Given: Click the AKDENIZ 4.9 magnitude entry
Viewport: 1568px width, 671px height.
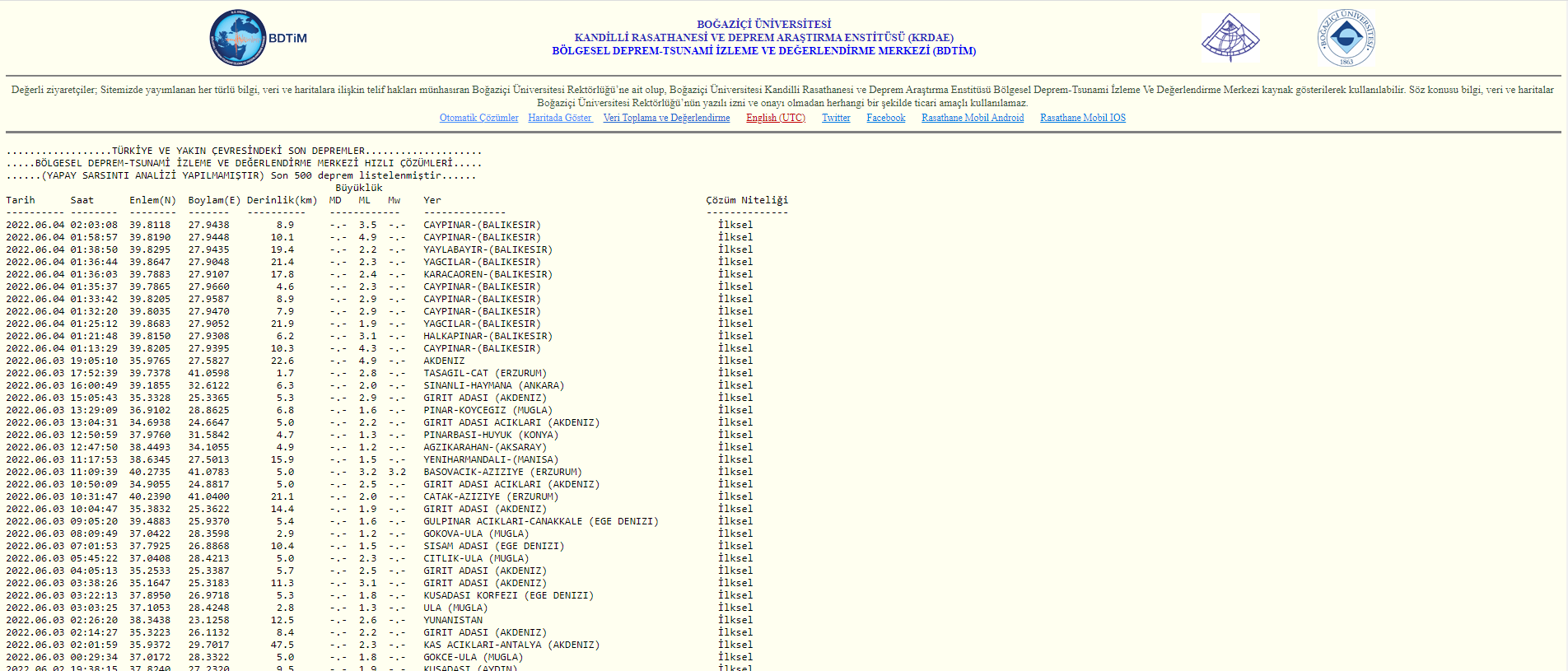Looking at the screenshot, I should [444, 361].
